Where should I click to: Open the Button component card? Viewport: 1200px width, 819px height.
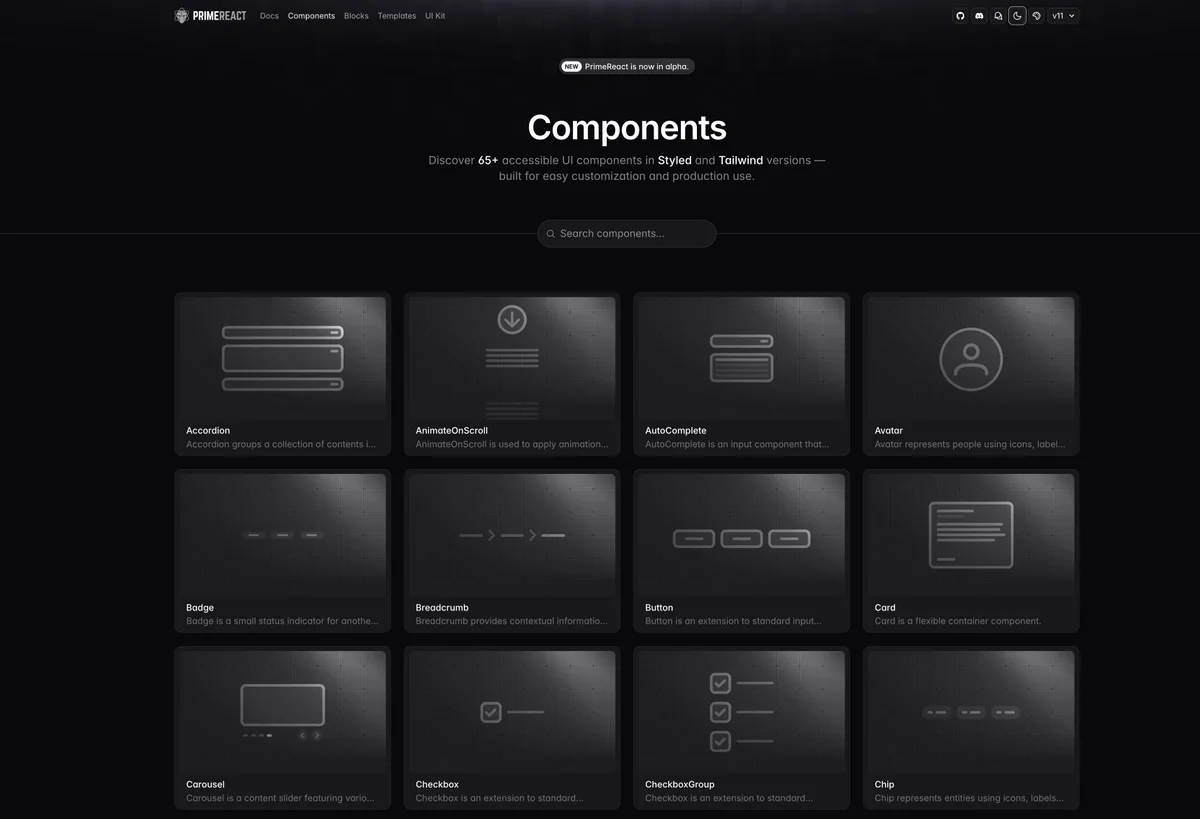click(742, 551)
